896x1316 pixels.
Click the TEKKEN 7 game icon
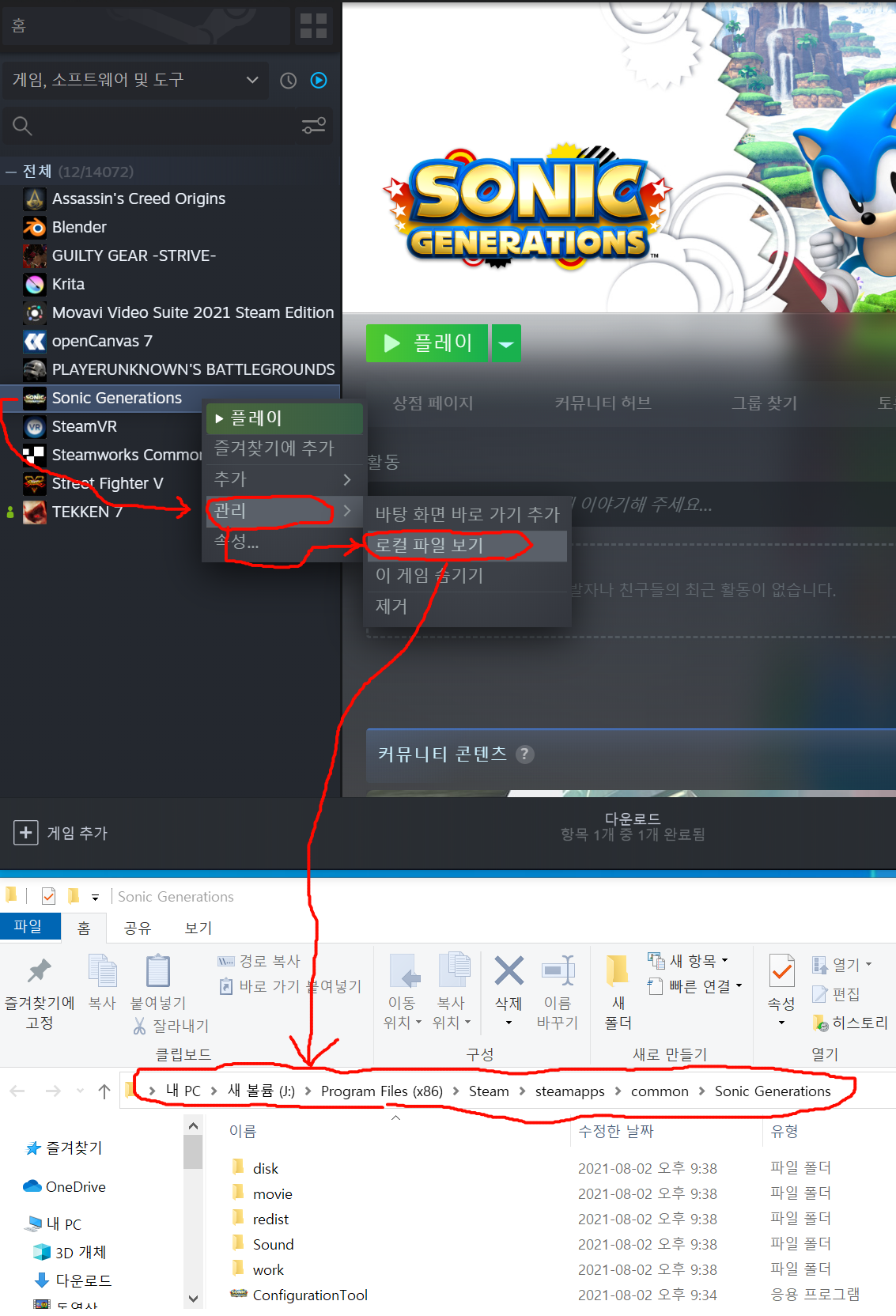[x=34, y=512]
